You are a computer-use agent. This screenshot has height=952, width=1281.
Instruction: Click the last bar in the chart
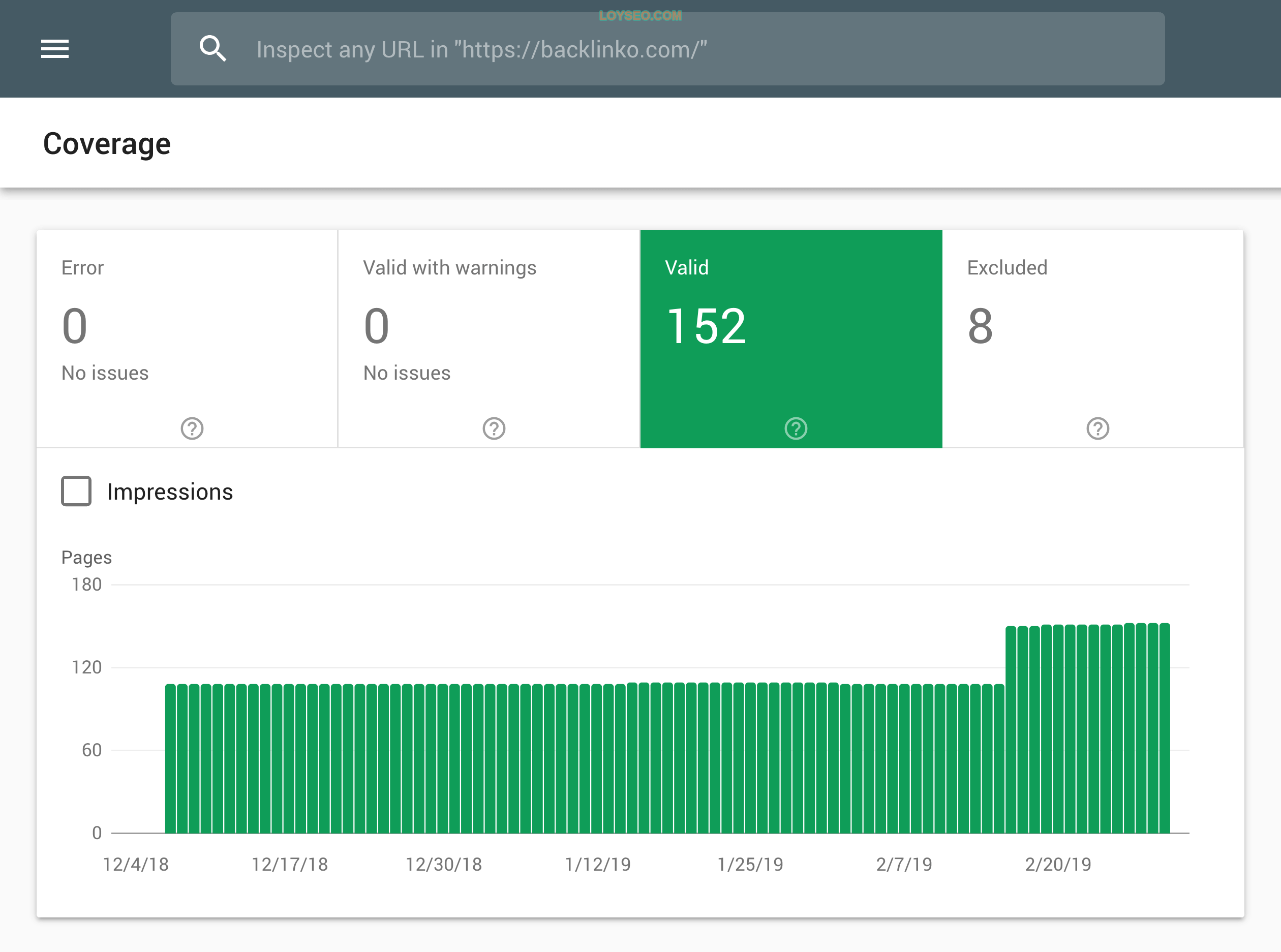[x=1165, y=728]
